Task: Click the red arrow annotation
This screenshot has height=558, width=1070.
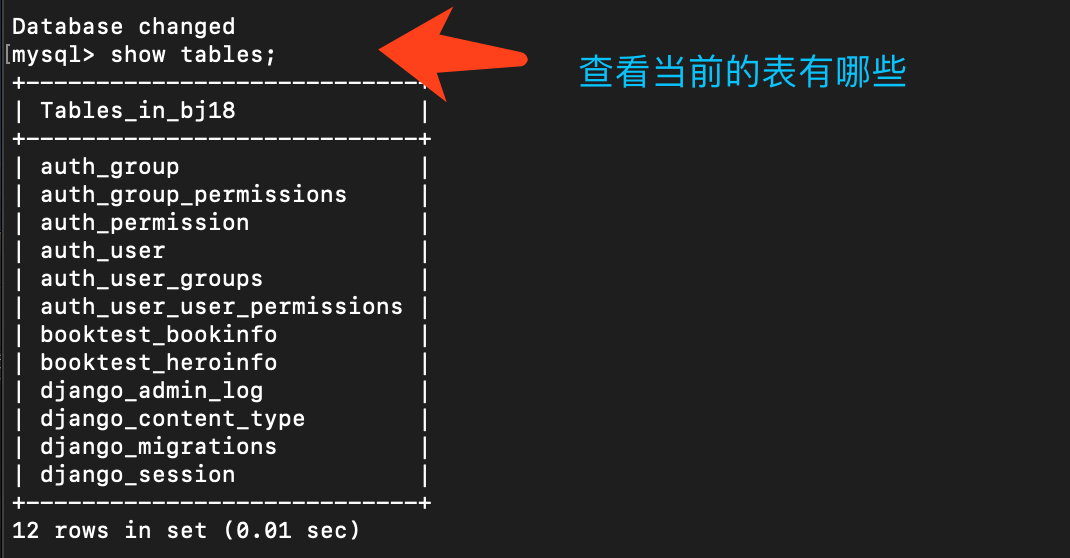Action: [452, 55]
